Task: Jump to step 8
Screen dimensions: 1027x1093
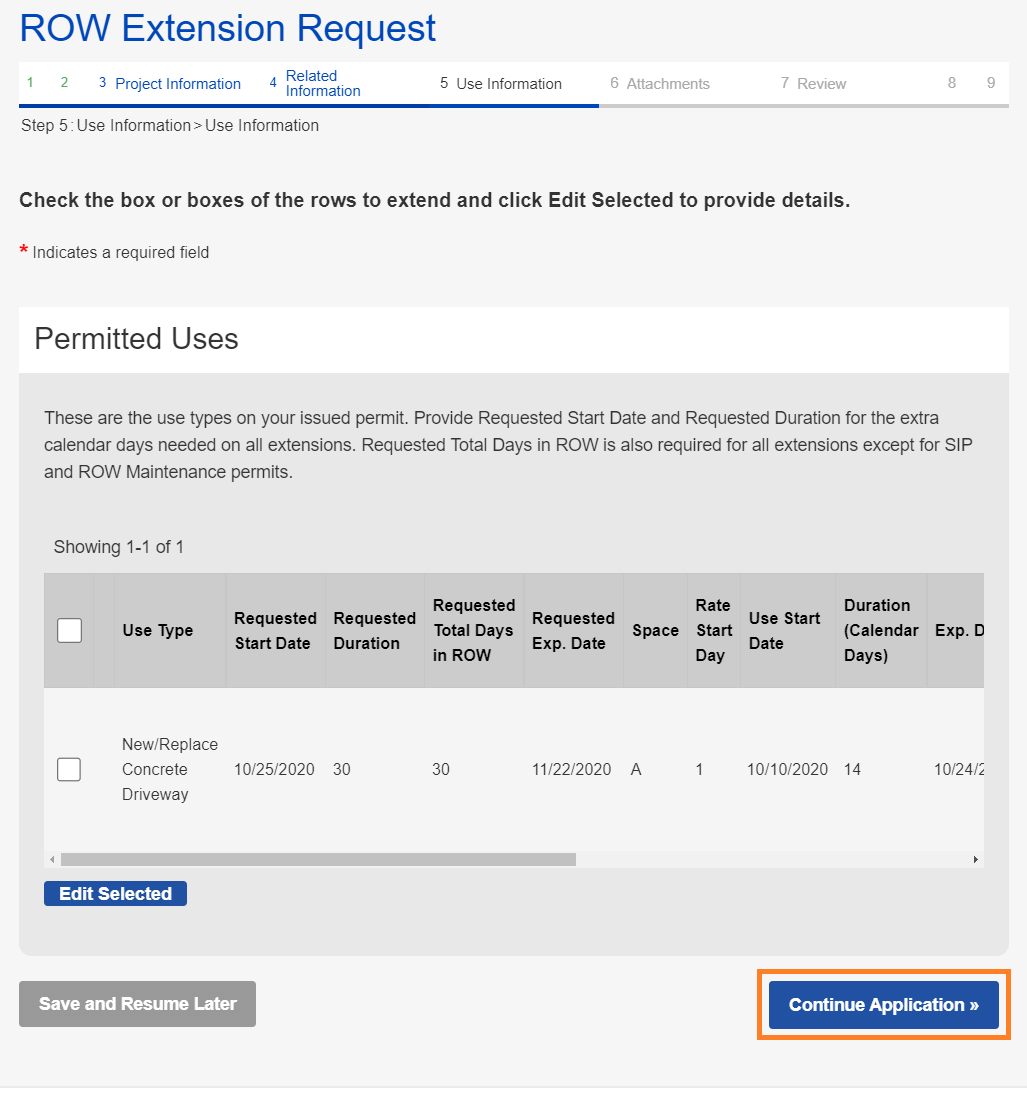Action: [951, 83]
